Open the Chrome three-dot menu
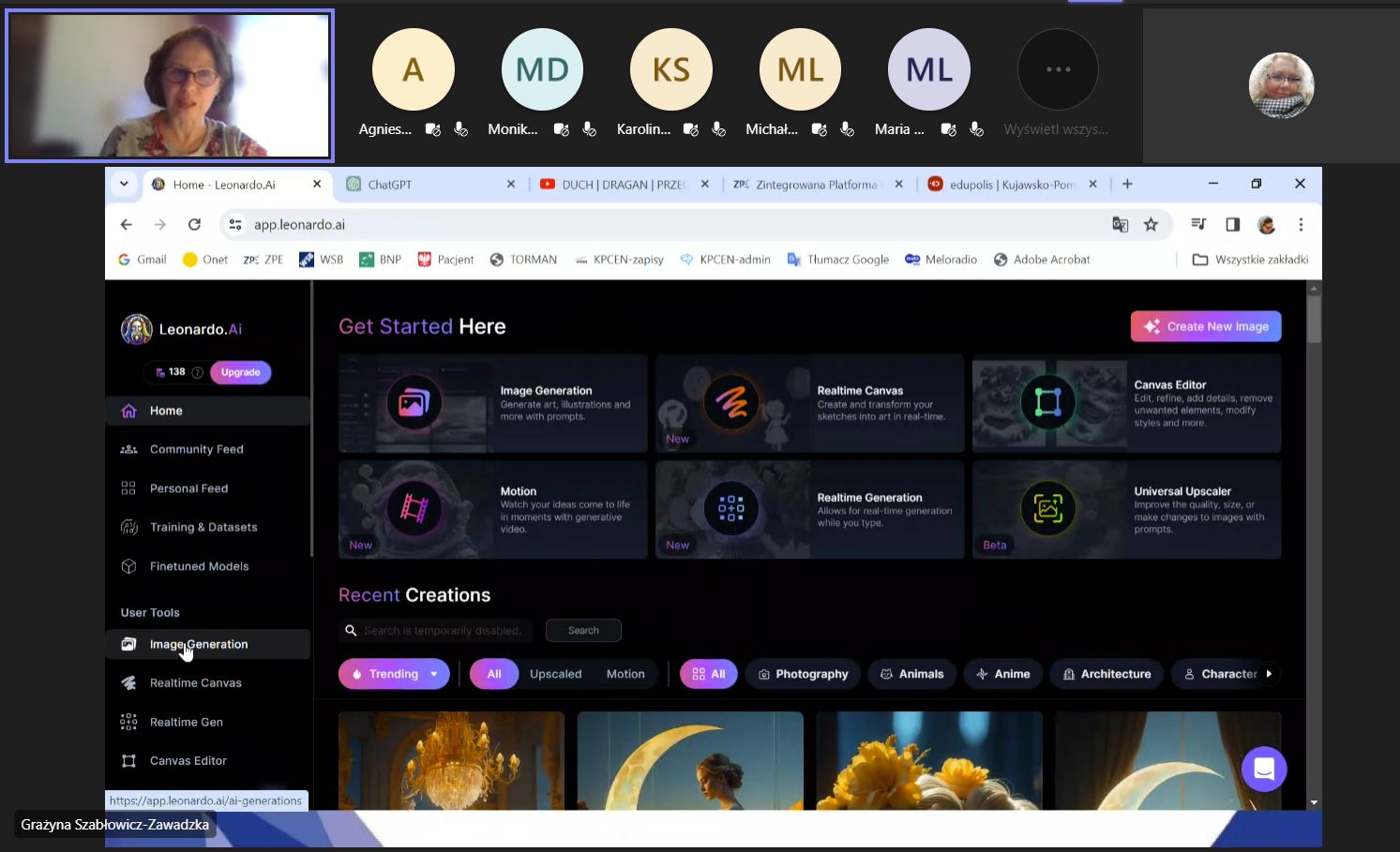1400x852 pixels. [1301, 225]
